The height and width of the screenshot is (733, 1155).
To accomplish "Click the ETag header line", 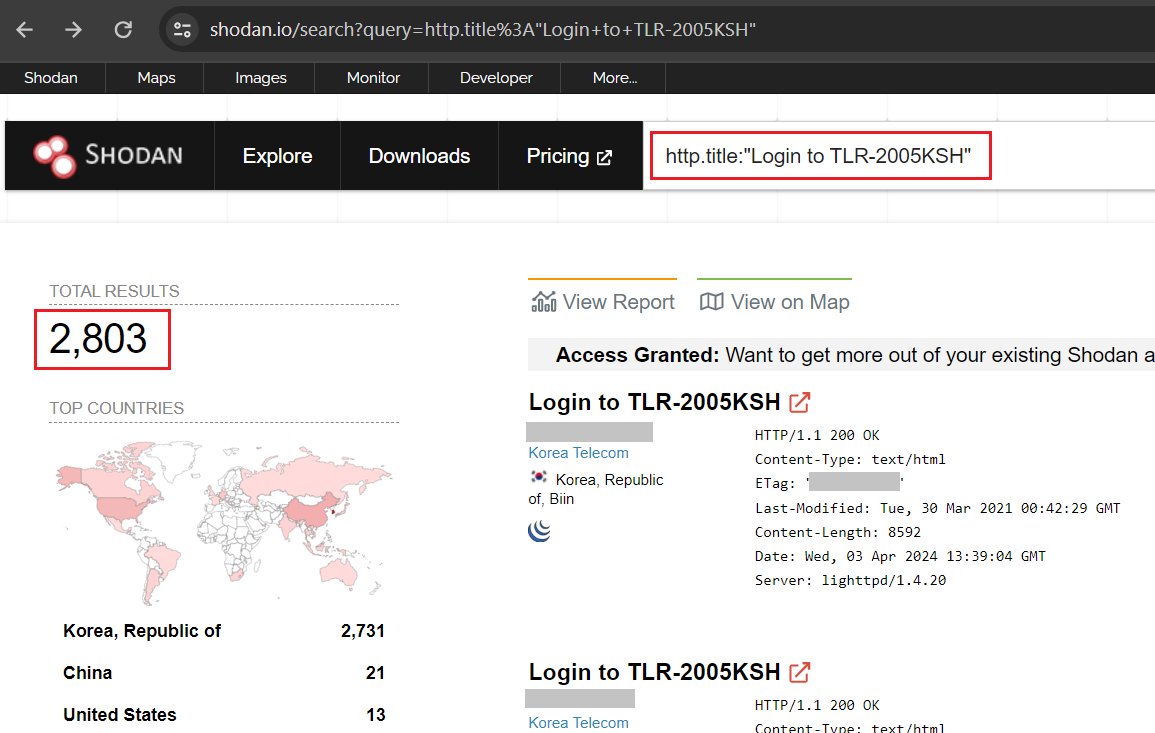I will [829, 483].
